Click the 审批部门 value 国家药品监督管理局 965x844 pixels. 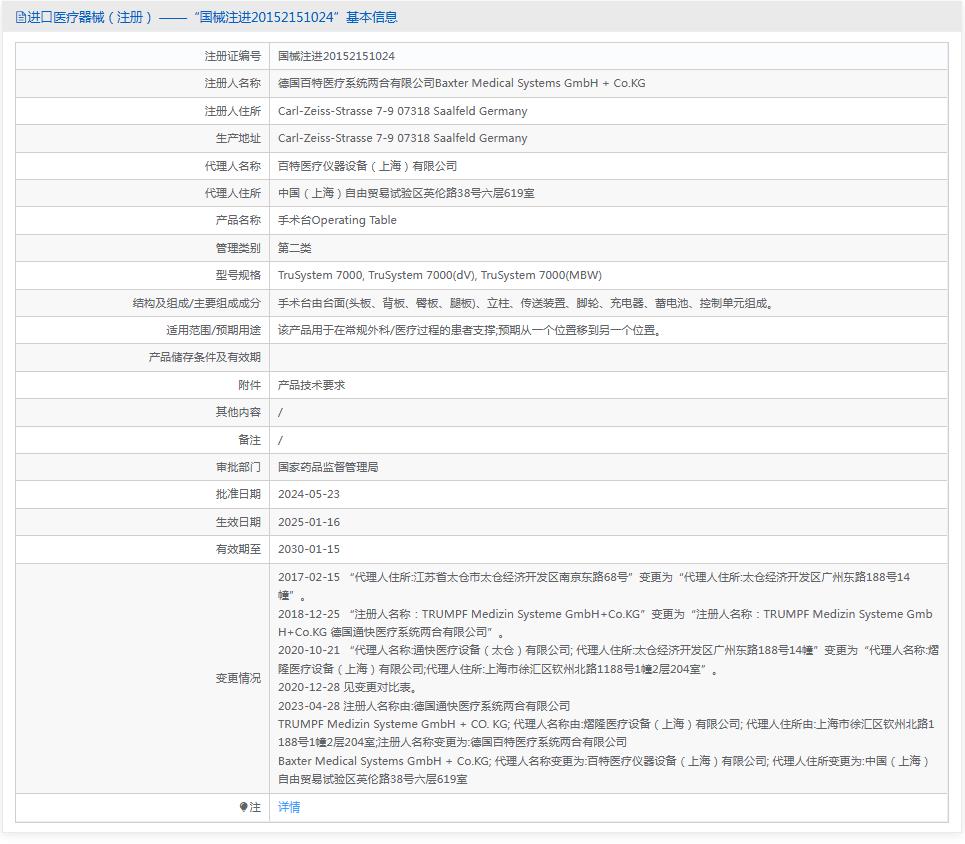tap(328, 466)
